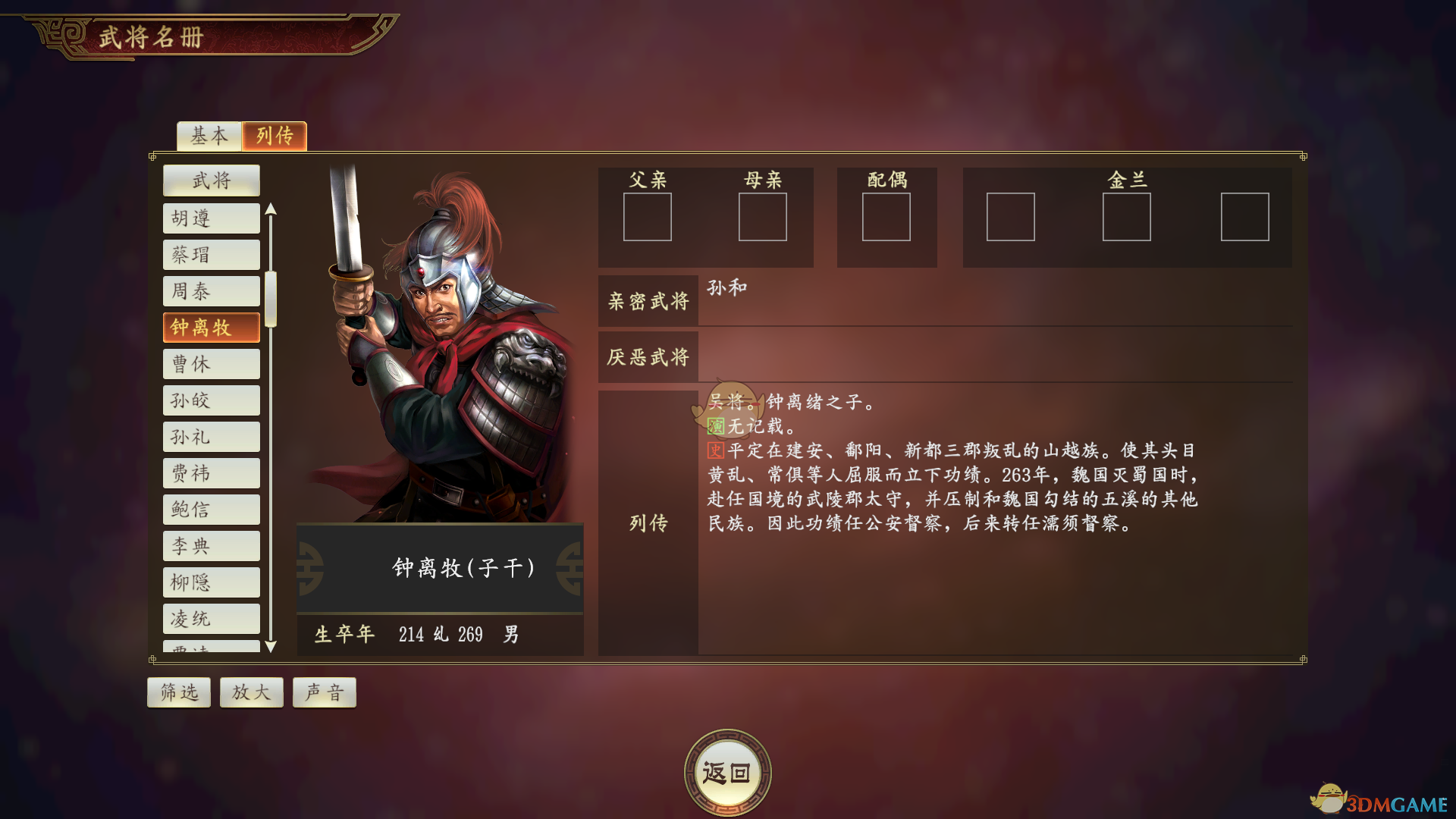Click the rightmost 金兰 empty slot
The image size is (1456, 819).
click(x=1245, y=217)
